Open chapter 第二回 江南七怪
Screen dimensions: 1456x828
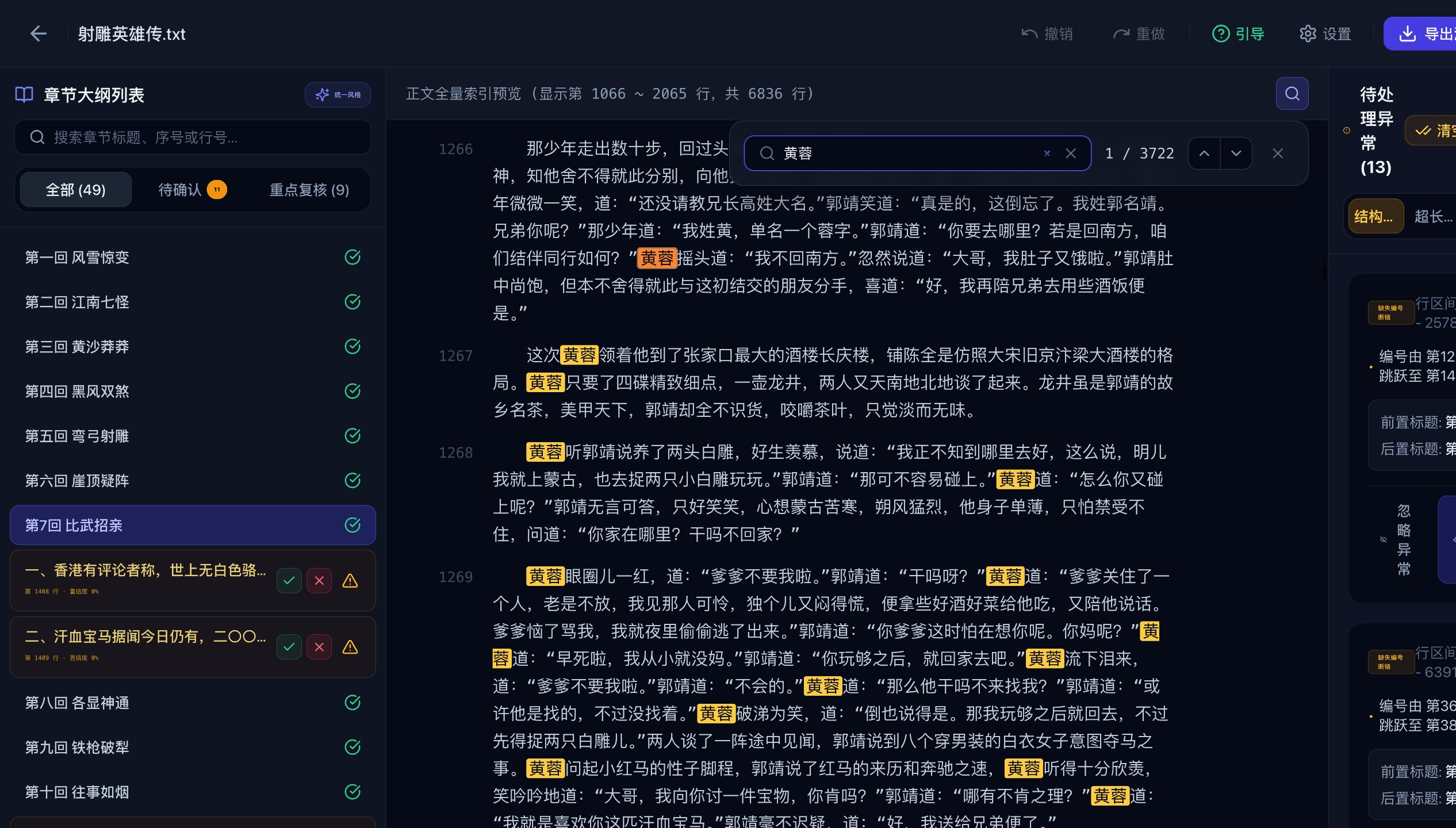(193, 302)
